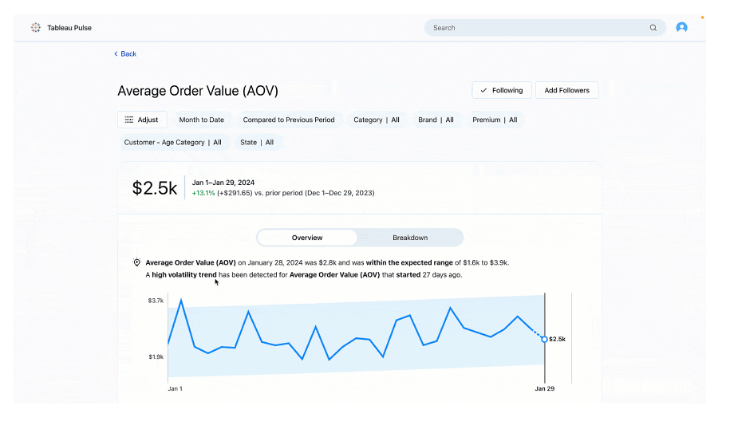The image size is (730, 426).
Task: Click the Adjust sliders icon
Action: [x=128, y=120]
